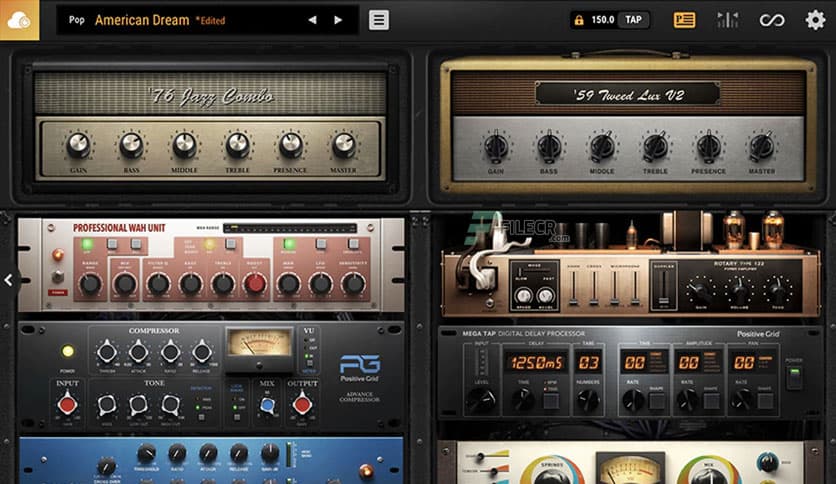Image resolution: width=836 pixels, height=484 pixels.
Task: Go to the next preset arrow
Action: click(338, 20)
